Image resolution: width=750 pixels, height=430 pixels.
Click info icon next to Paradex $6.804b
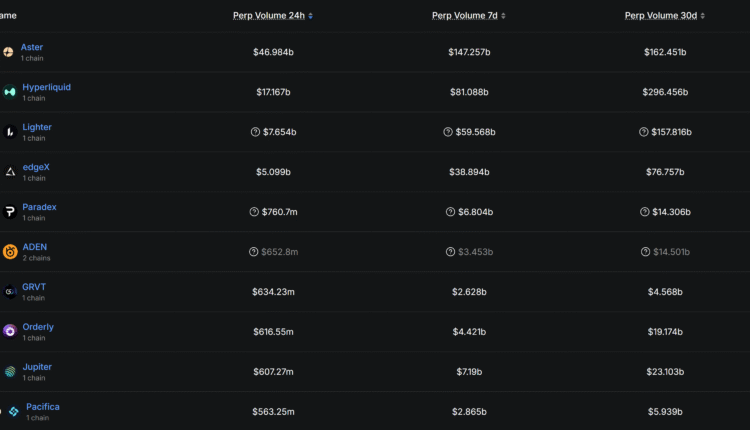(x=448, y=212)
